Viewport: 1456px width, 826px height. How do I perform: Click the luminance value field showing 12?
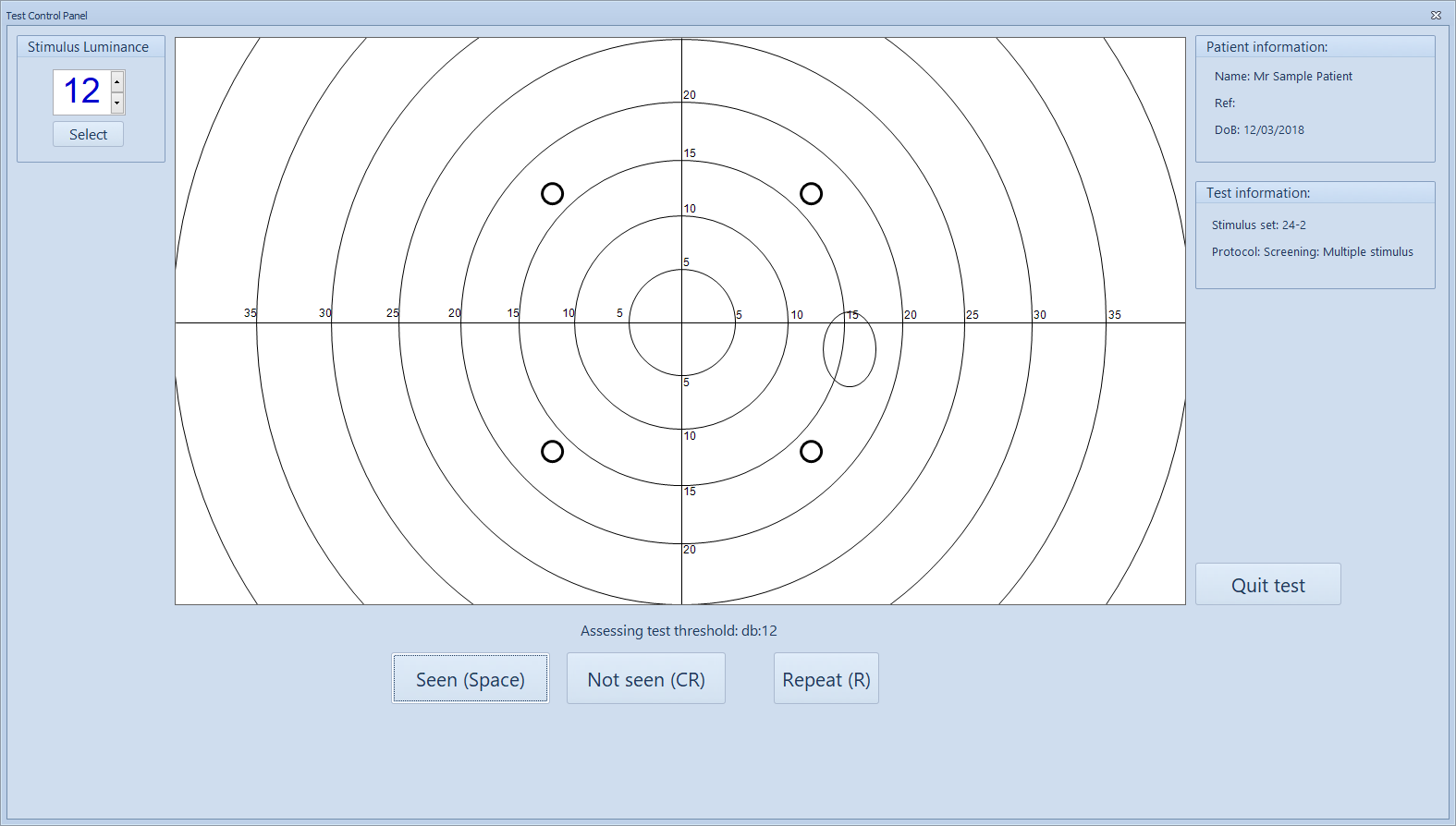[81, 91]
